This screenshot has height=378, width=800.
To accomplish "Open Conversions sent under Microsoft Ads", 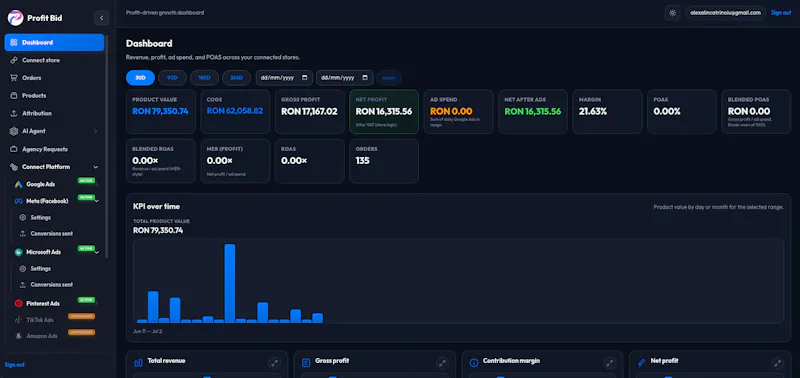I will pyautogui.click(x=52, y=285).
